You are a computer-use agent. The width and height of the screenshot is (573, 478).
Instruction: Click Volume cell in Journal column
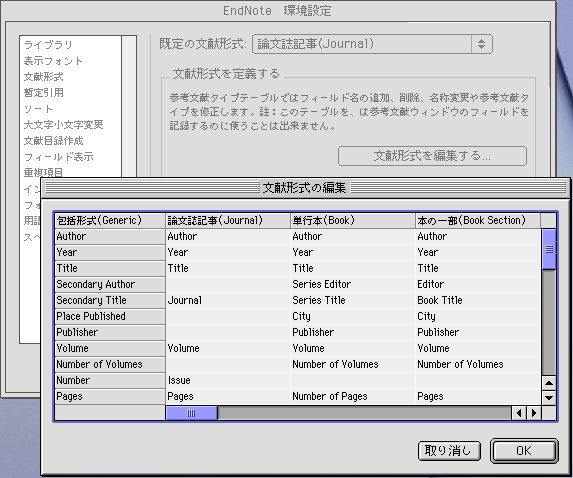228,349
